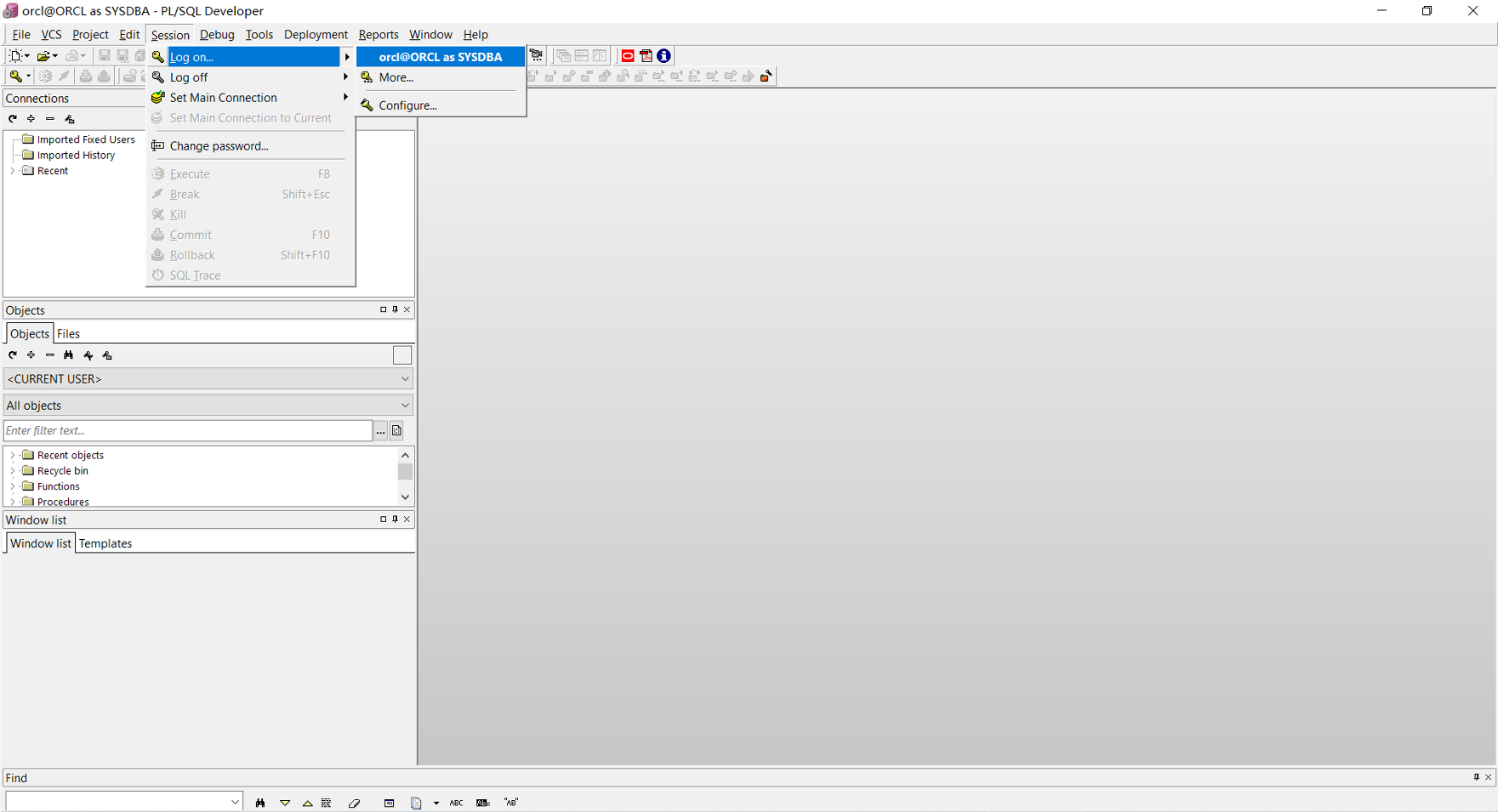Viewport: 1498px width, 812px height.
Task: Click the Find binoculars icon in Find bar
Action: coord(260,803)
